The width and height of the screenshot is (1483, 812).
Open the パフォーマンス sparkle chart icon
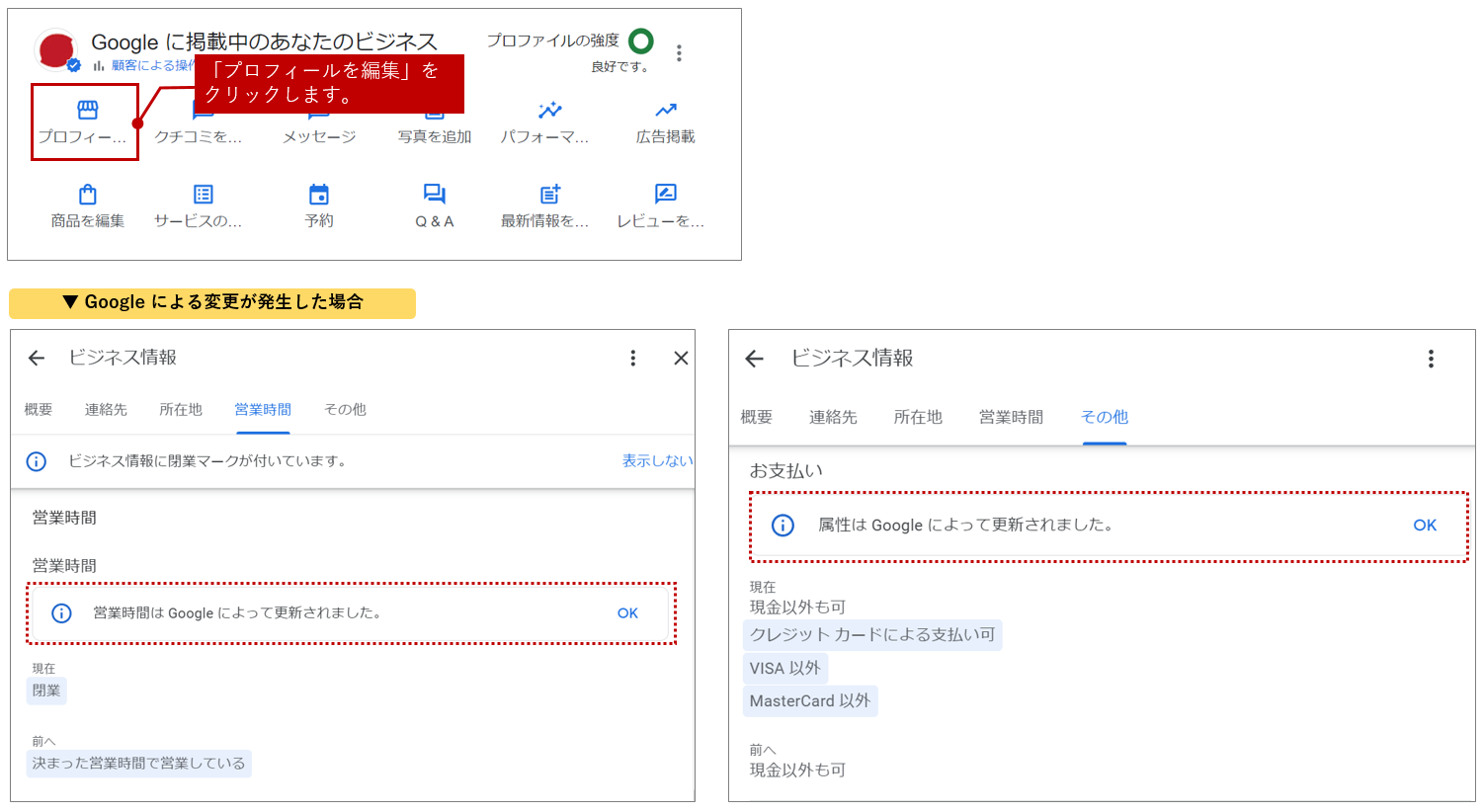[549, 111]
